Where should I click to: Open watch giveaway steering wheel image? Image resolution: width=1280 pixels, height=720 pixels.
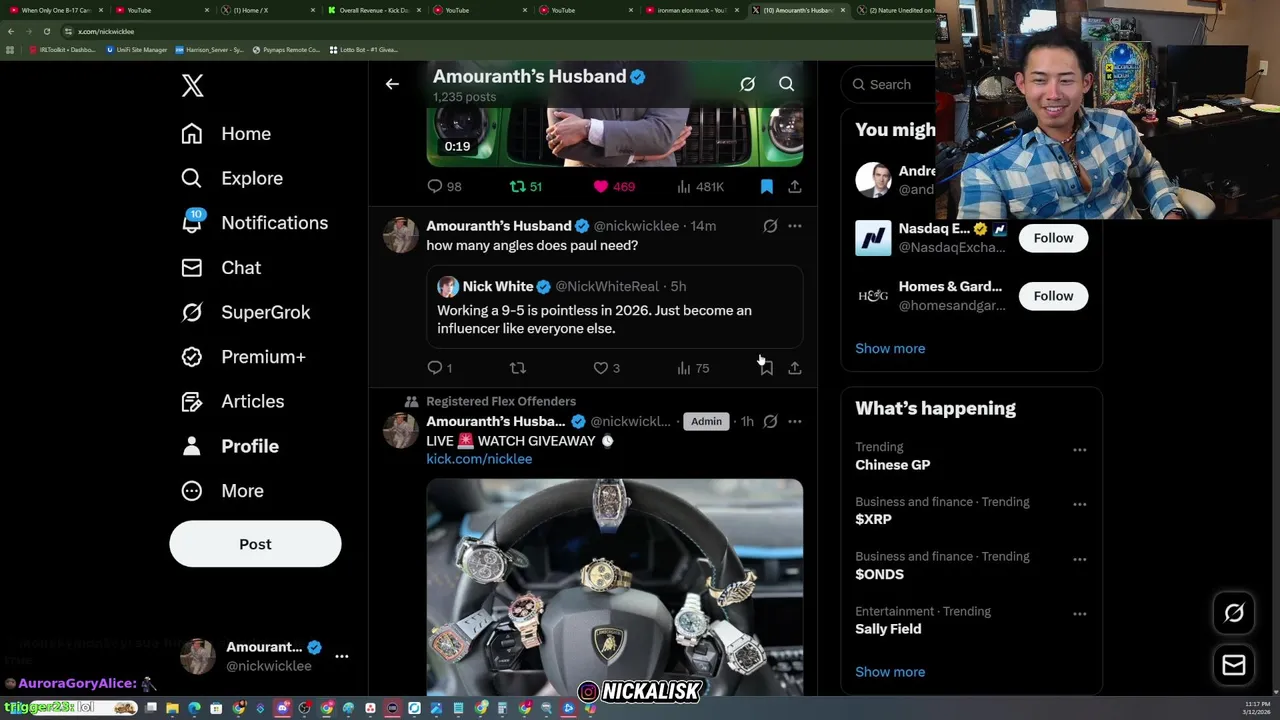tap(615, 587)
